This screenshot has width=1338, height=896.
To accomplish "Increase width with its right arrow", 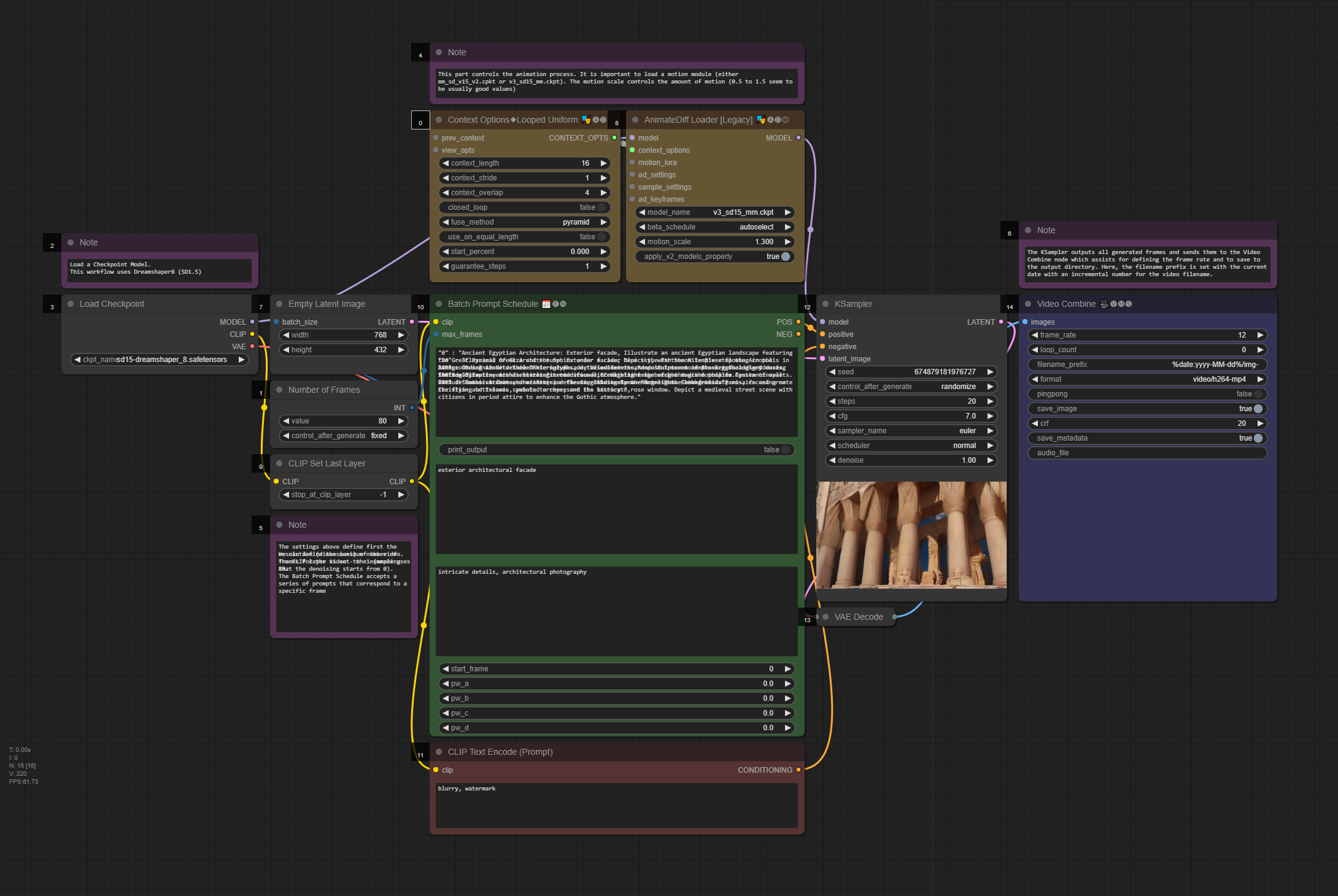I will (x=401, y=335).
